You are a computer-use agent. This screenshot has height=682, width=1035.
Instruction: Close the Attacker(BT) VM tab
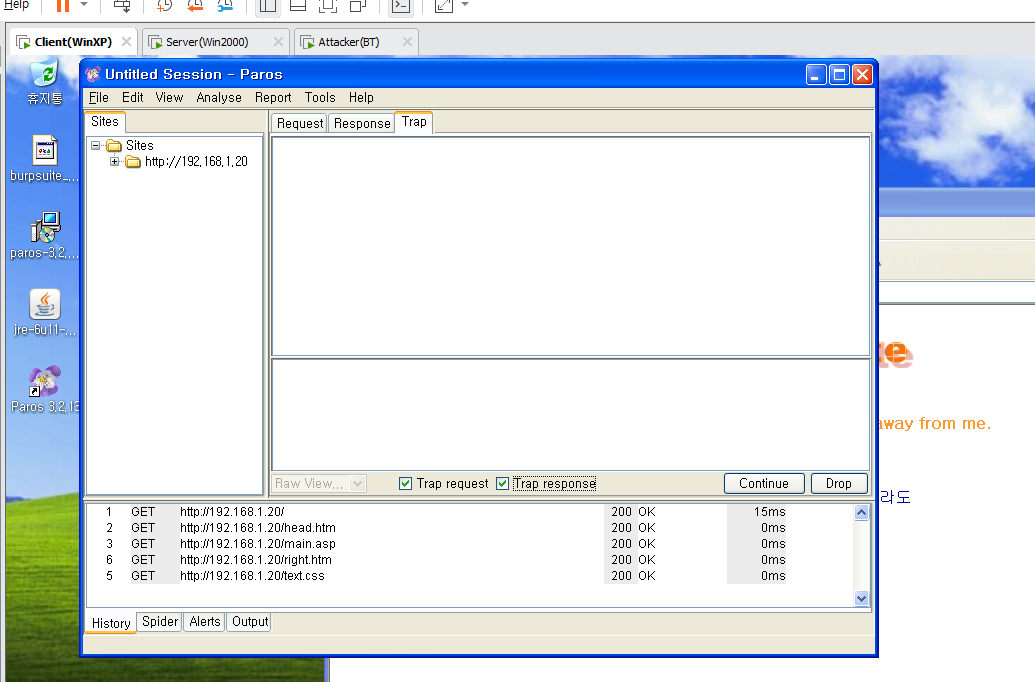(x=407, y=42)
